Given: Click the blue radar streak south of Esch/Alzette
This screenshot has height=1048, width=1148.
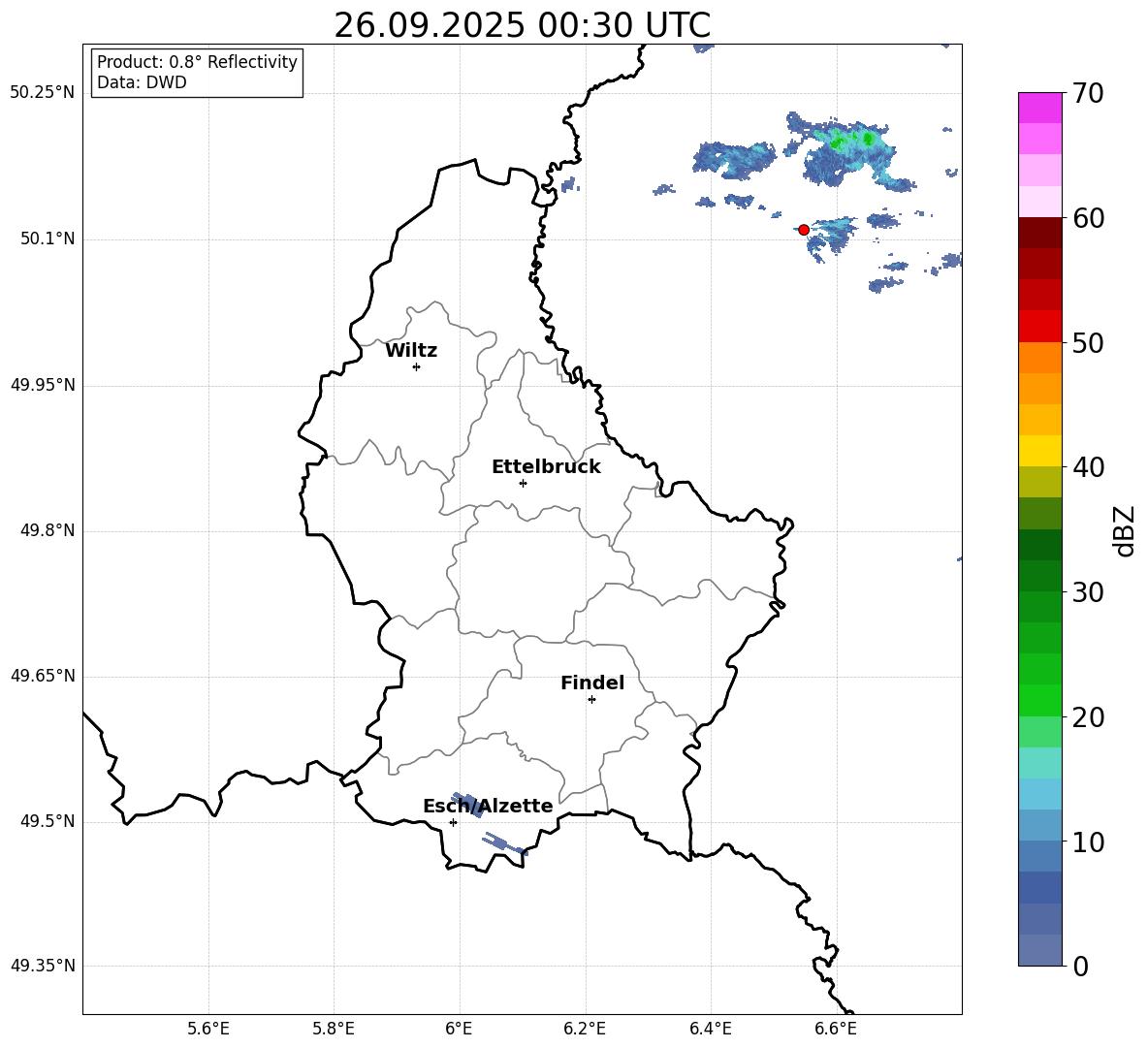Looking at the screenshot, I should 504,843.
